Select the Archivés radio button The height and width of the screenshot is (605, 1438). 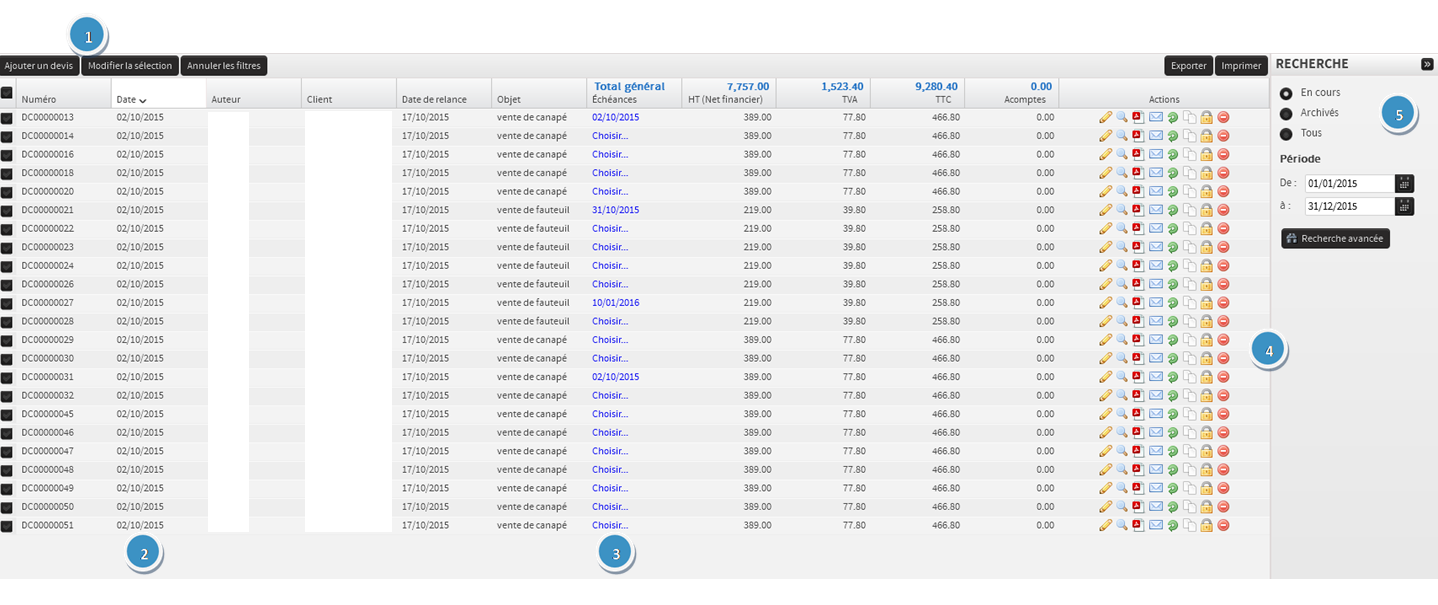click(x=1286, y=114)
